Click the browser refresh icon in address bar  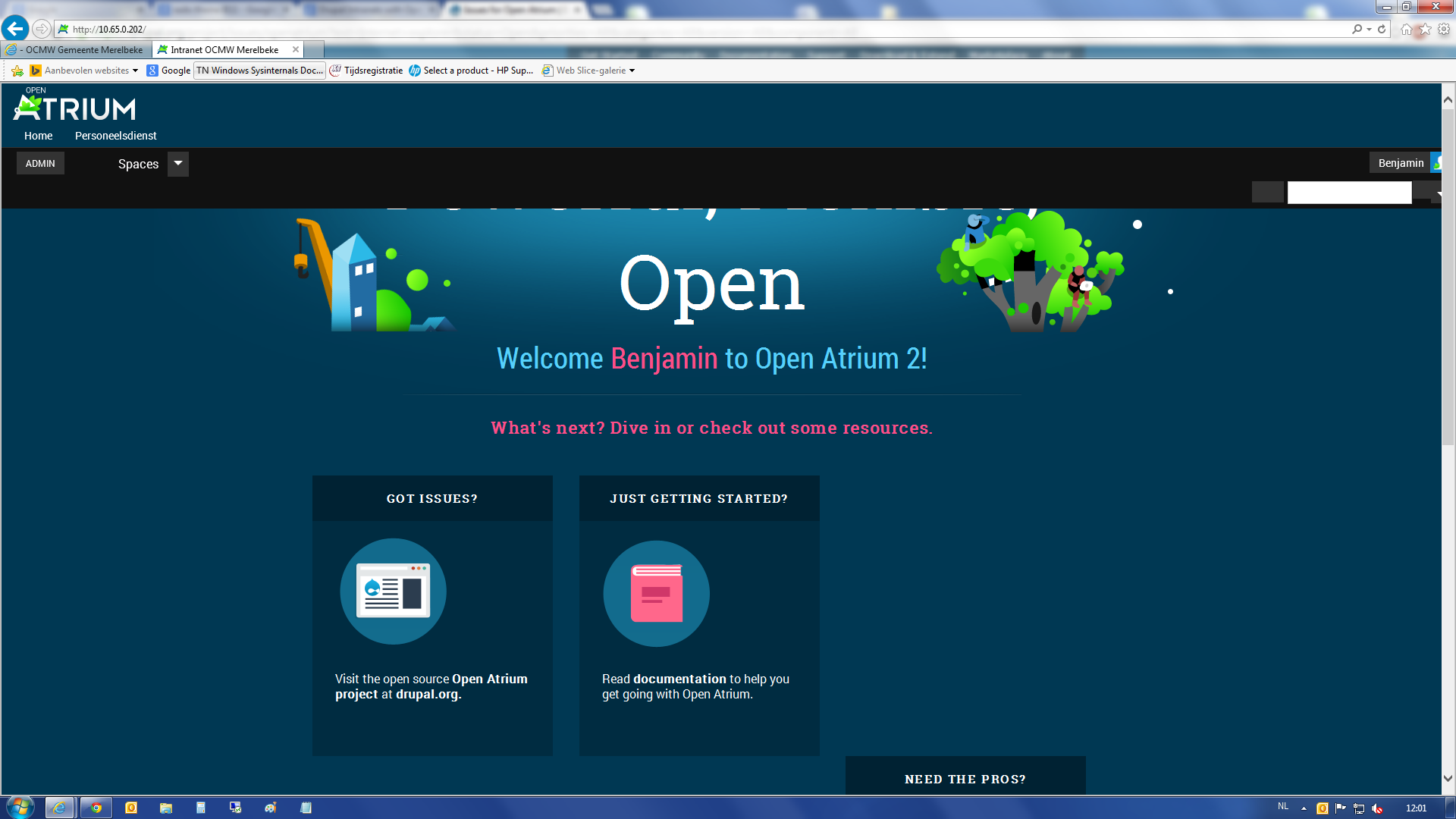click(1381, 29)
